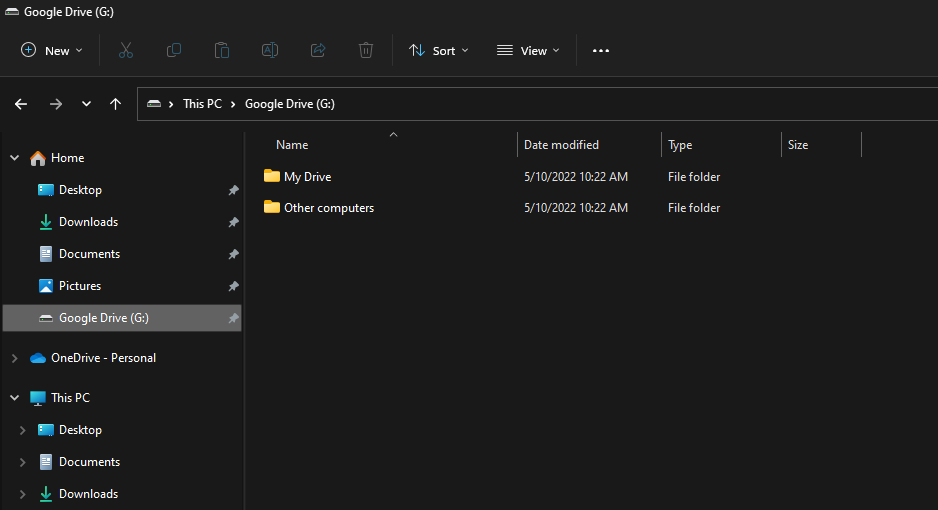Image resolution: width=938 pixels, height=510 pixels.
Task: Click My Drive's date 5/10/2022 10:22 AM
Action: pos(576,177)
